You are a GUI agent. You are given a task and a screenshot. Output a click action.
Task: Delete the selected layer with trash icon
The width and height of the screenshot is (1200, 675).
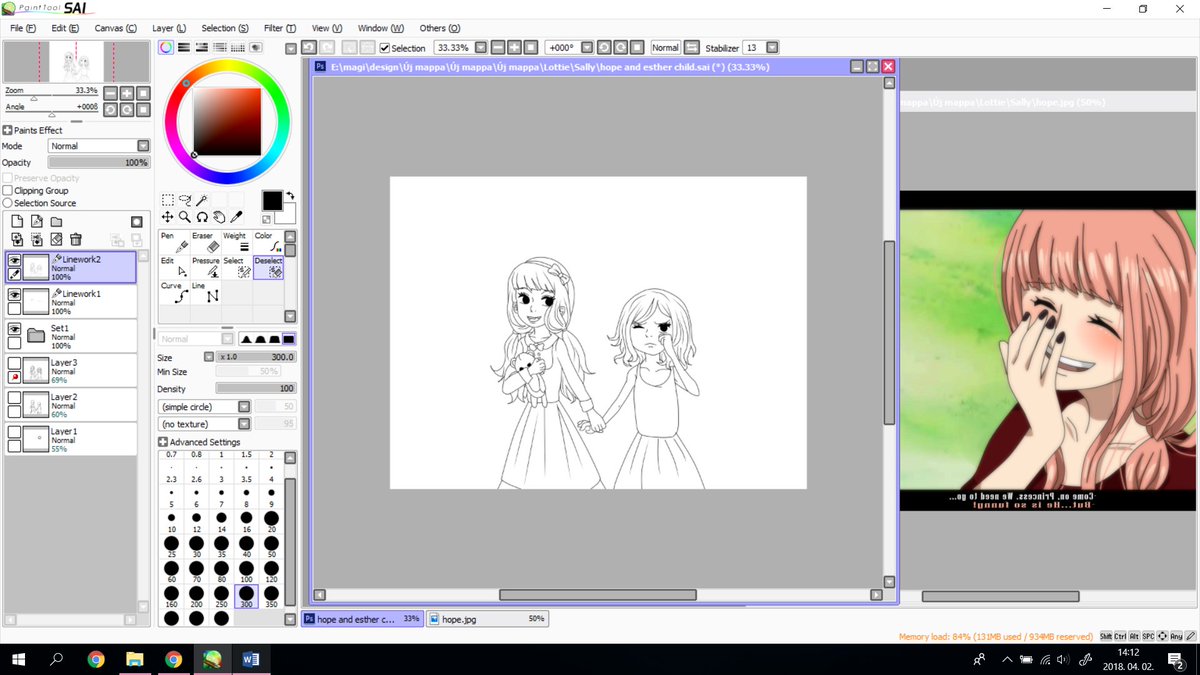click(76, 239)
